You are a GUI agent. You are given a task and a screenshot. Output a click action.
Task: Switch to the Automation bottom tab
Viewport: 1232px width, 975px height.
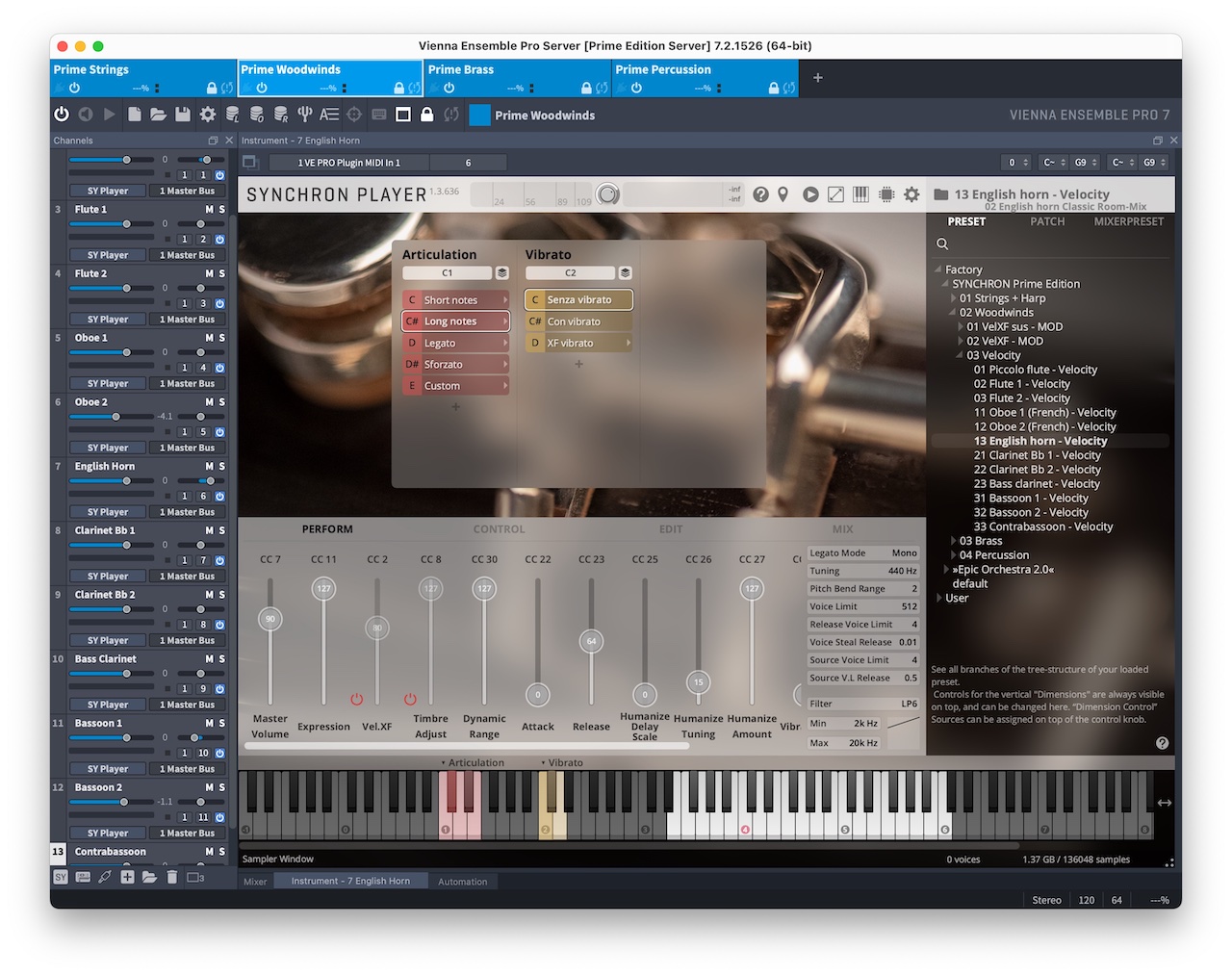point(463,882)
